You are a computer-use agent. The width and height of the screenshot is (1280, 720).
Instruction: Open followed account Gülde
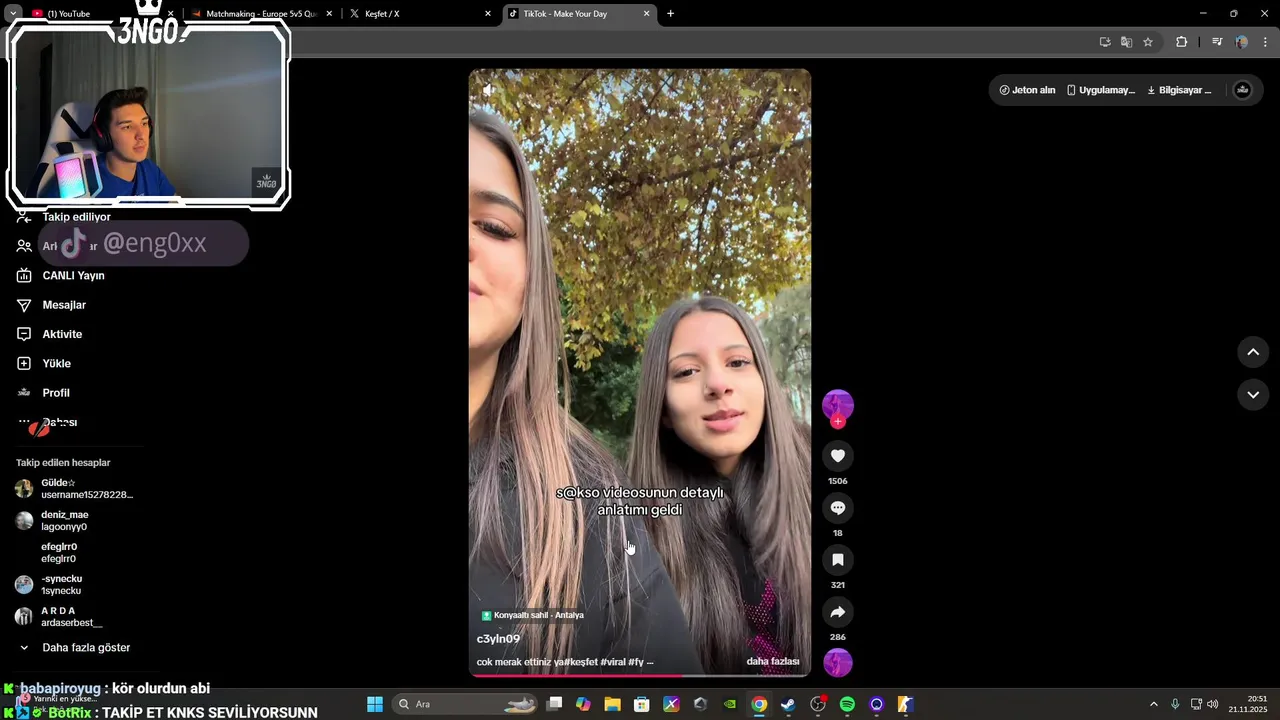(x=75, y=489)
